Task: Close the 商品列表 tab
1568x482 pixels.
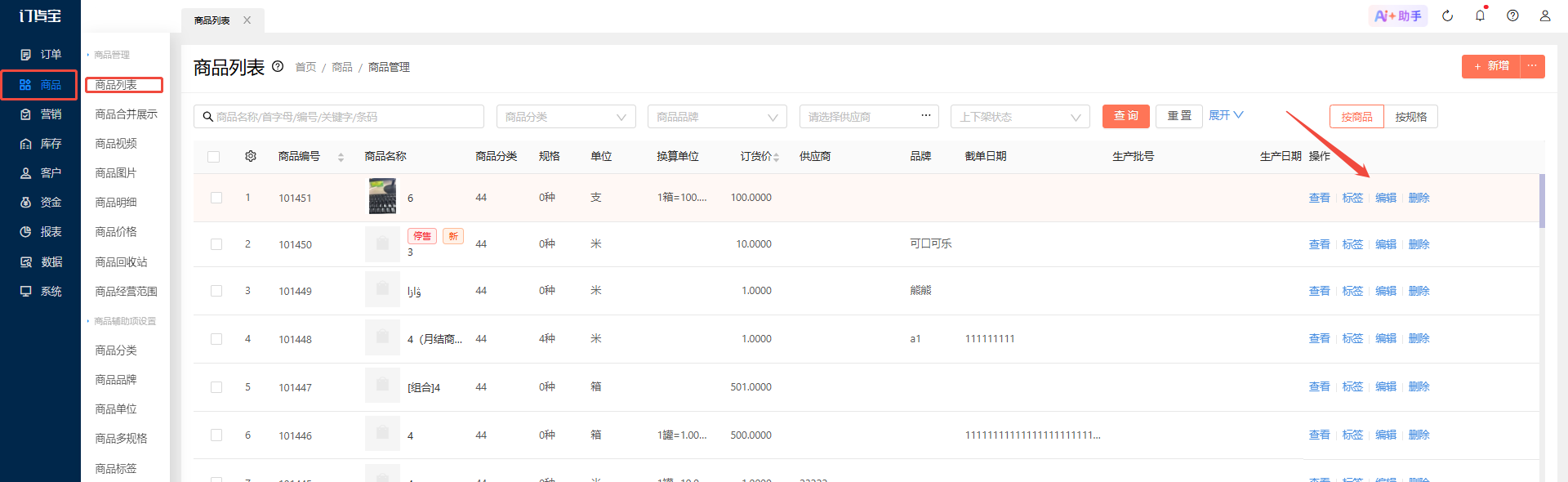Action: click(x=247, y=20)
